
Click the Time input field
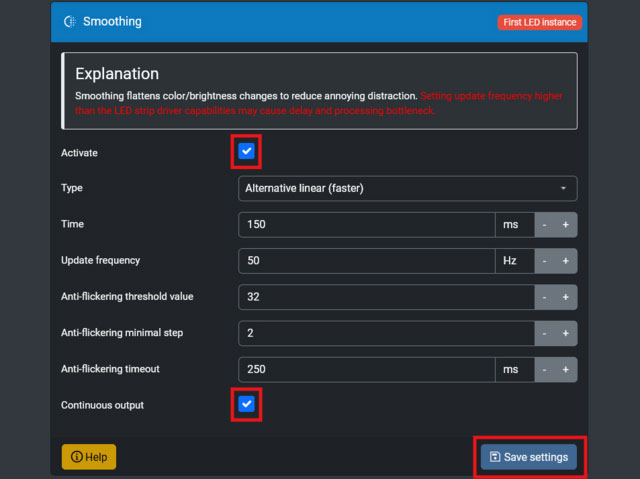click(366, 225)
